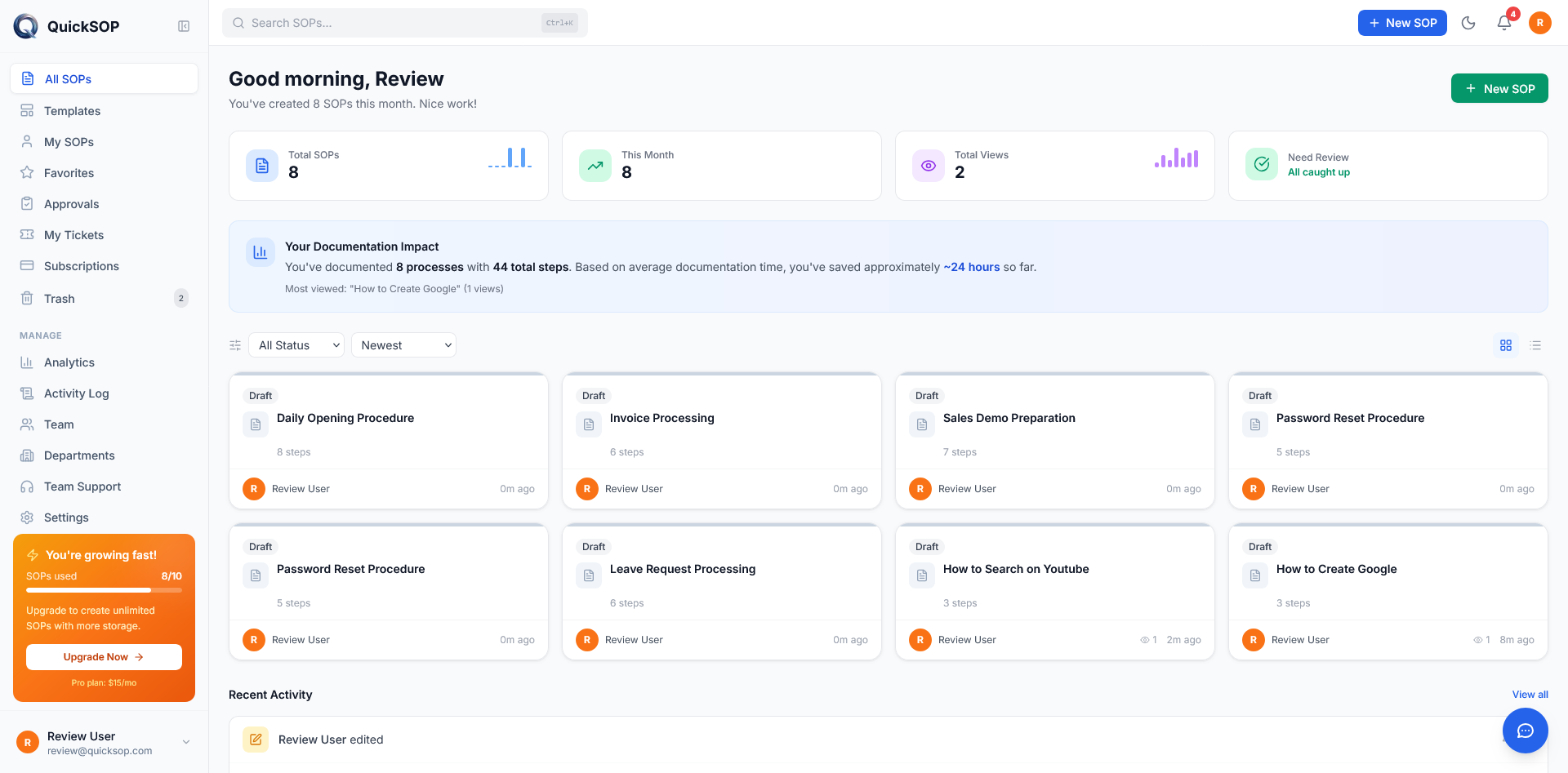Viewport: 1568px width, 773px height.
Task: Open Favorites in sidebar
Action: (105, 173)
